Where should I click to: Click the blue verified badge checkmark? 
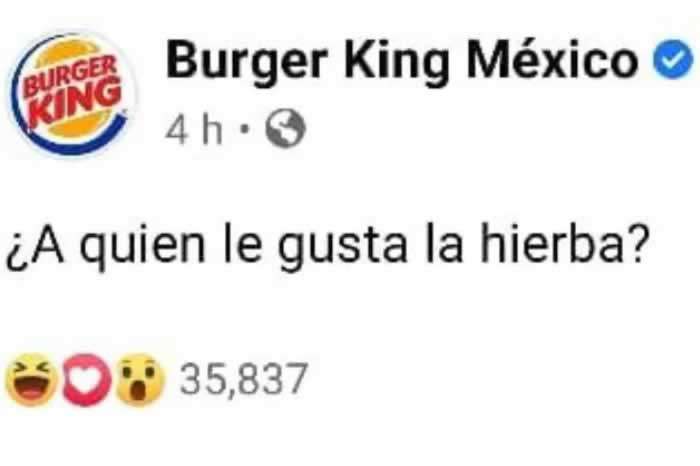coord(673,59)
